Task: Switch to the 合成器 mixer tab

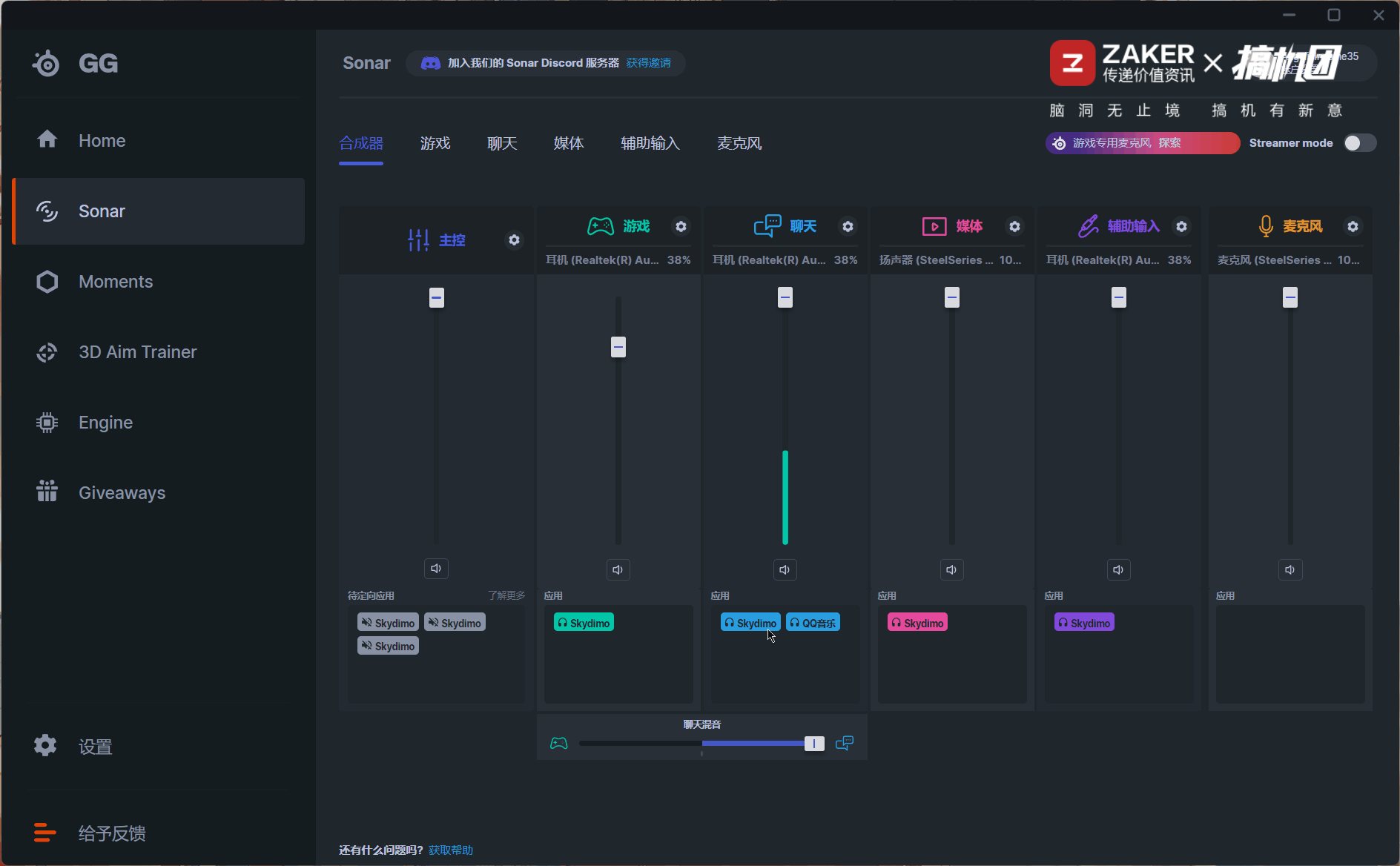Action: (361, 143)
